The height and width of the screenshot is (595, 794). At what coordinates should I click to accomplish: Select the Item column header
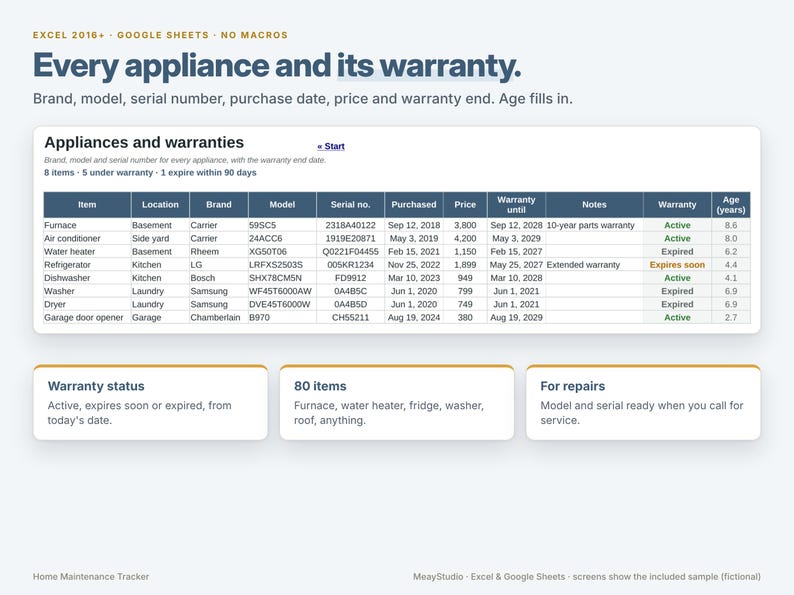(x=87, y=205)
